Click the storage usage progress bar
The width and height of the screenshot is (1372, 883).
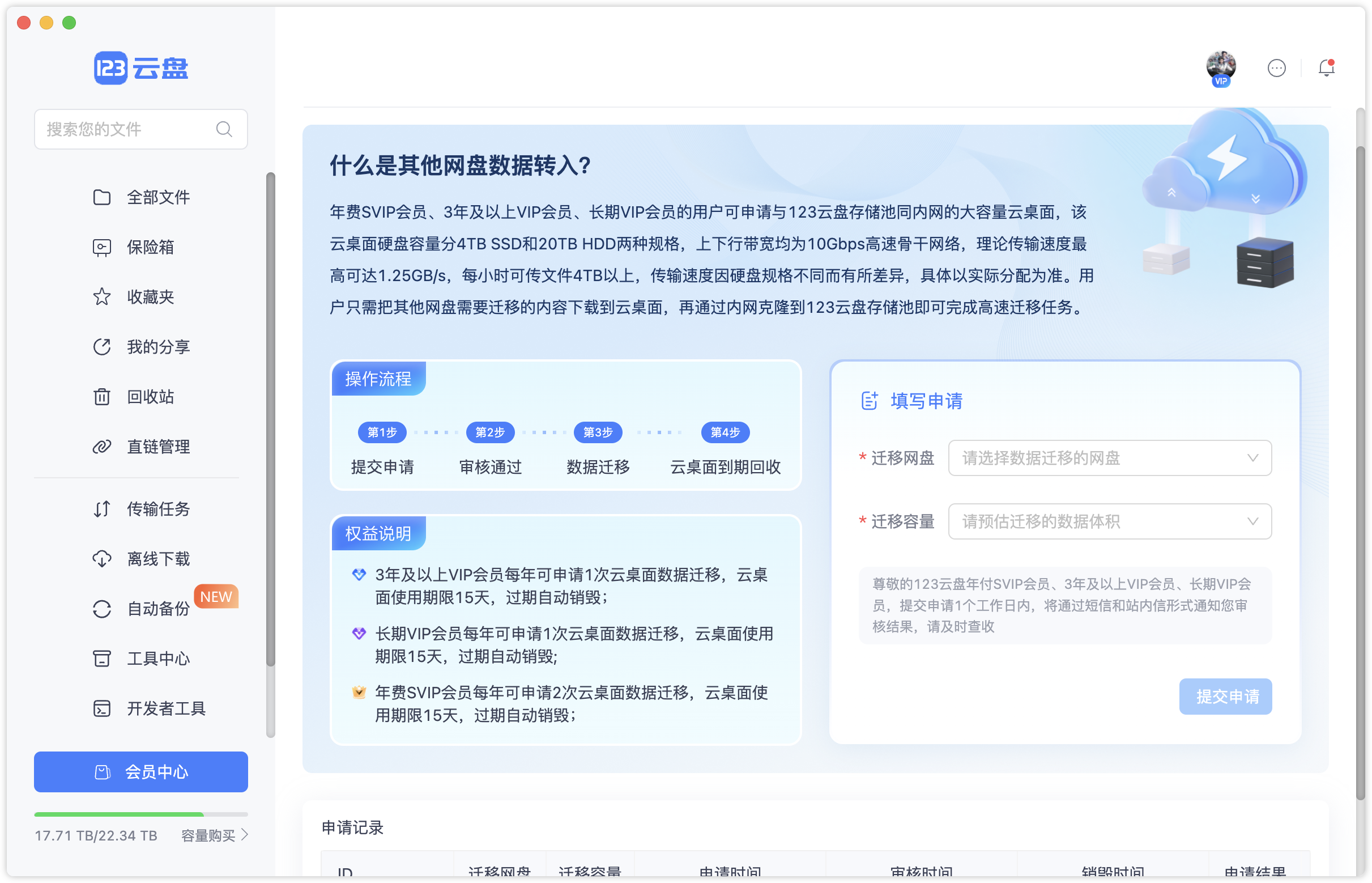point(141,814)
